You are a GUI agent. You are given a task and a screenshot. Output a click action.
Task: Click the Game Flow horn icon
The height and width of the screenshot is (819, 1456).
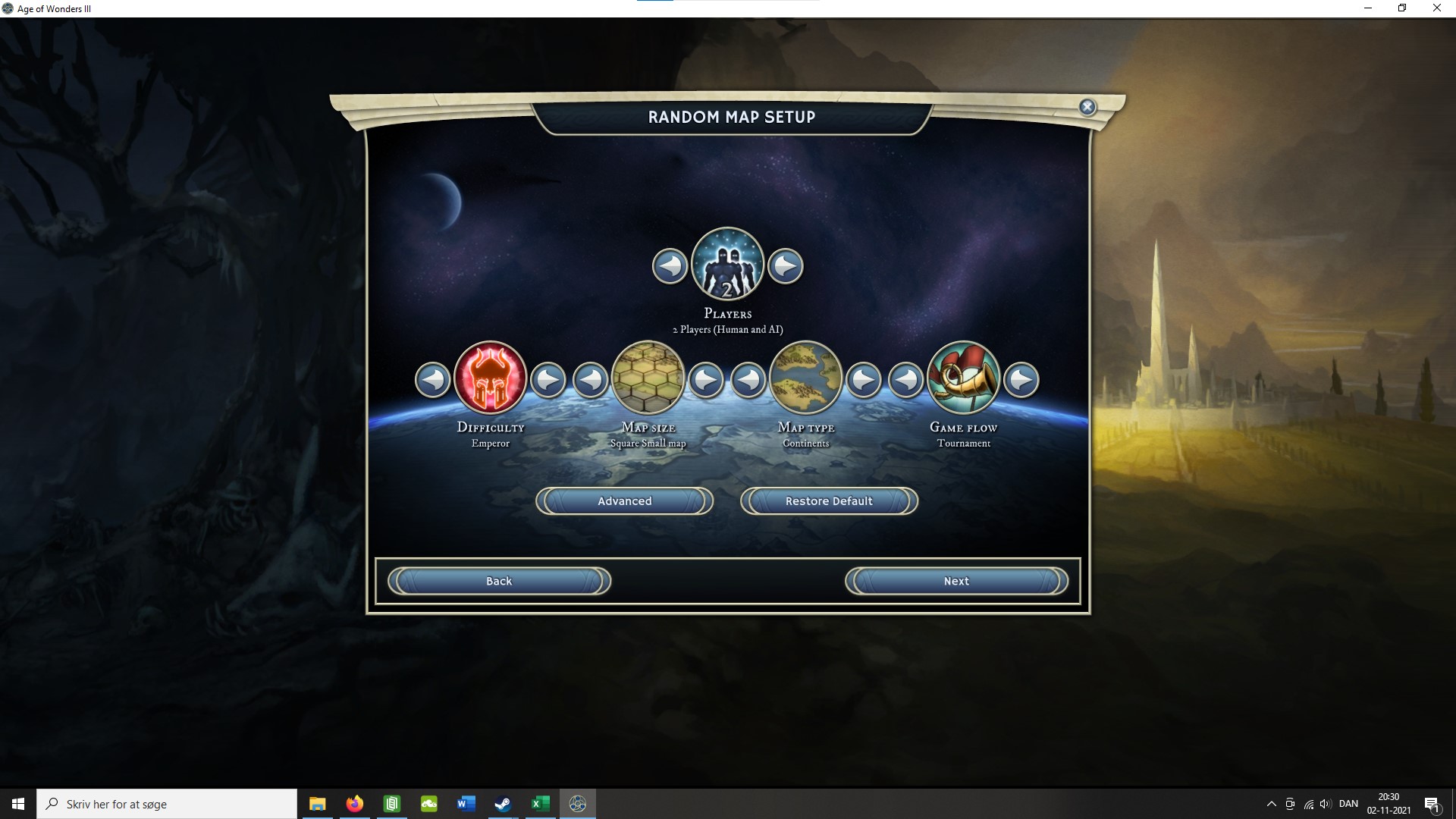(x=963, y=378)
